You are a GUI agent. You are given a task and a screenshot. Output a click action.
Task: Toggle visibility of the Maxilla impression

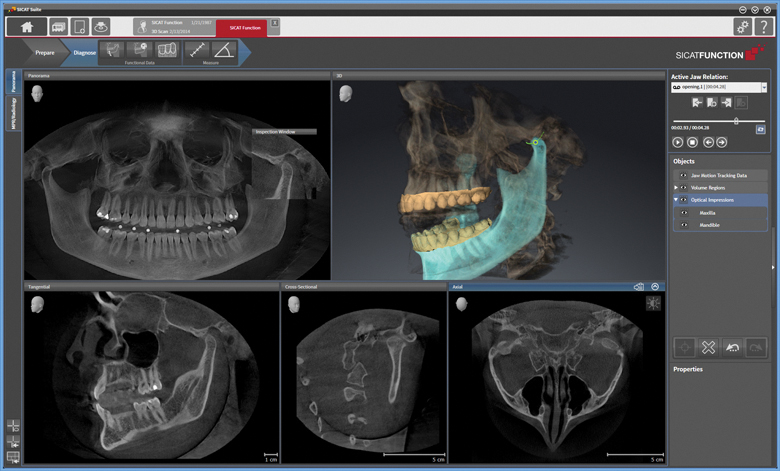(x=683, y=212)
